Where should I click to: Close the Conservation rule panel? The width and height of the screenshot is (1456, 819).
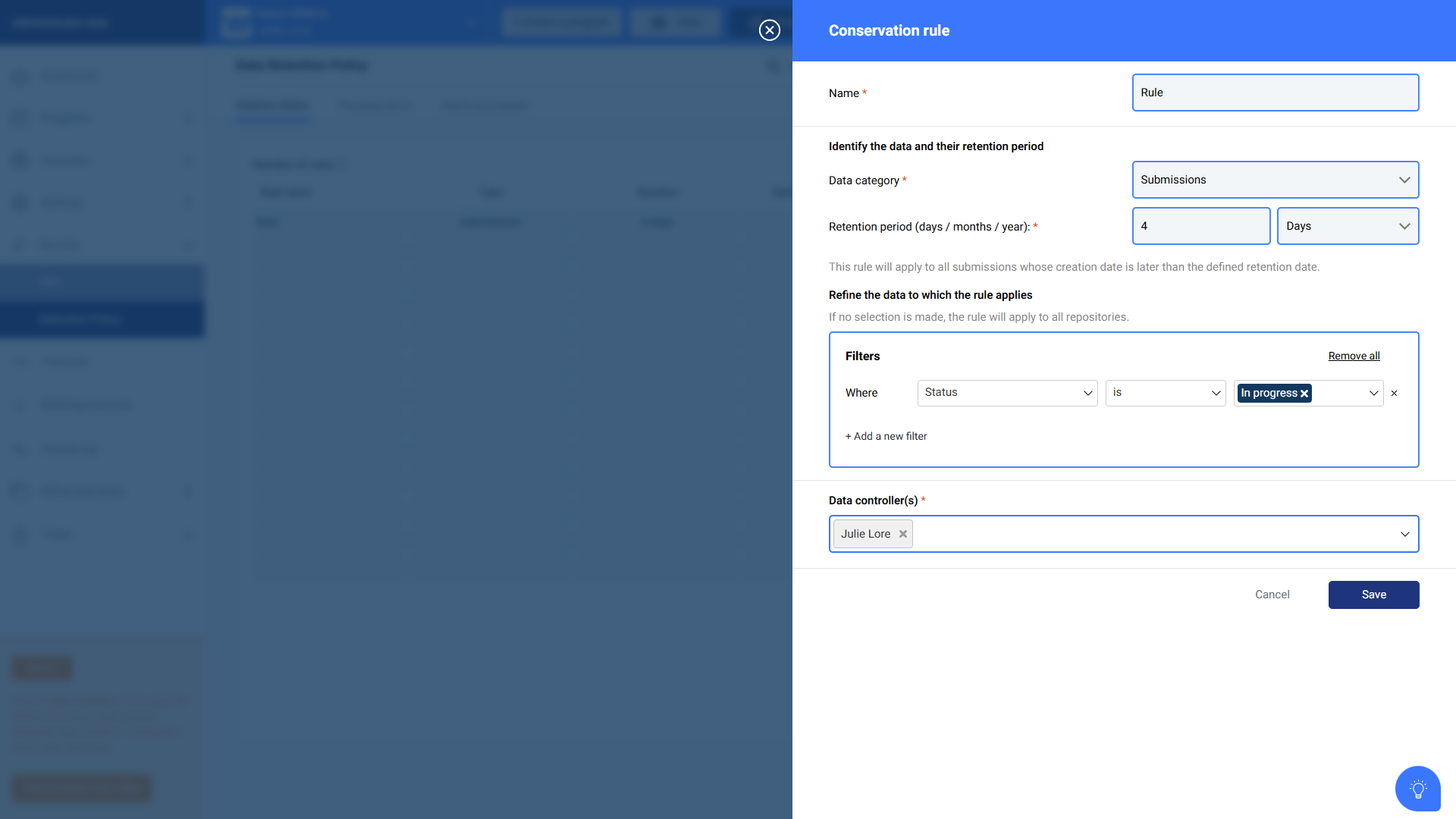point(770,30)
